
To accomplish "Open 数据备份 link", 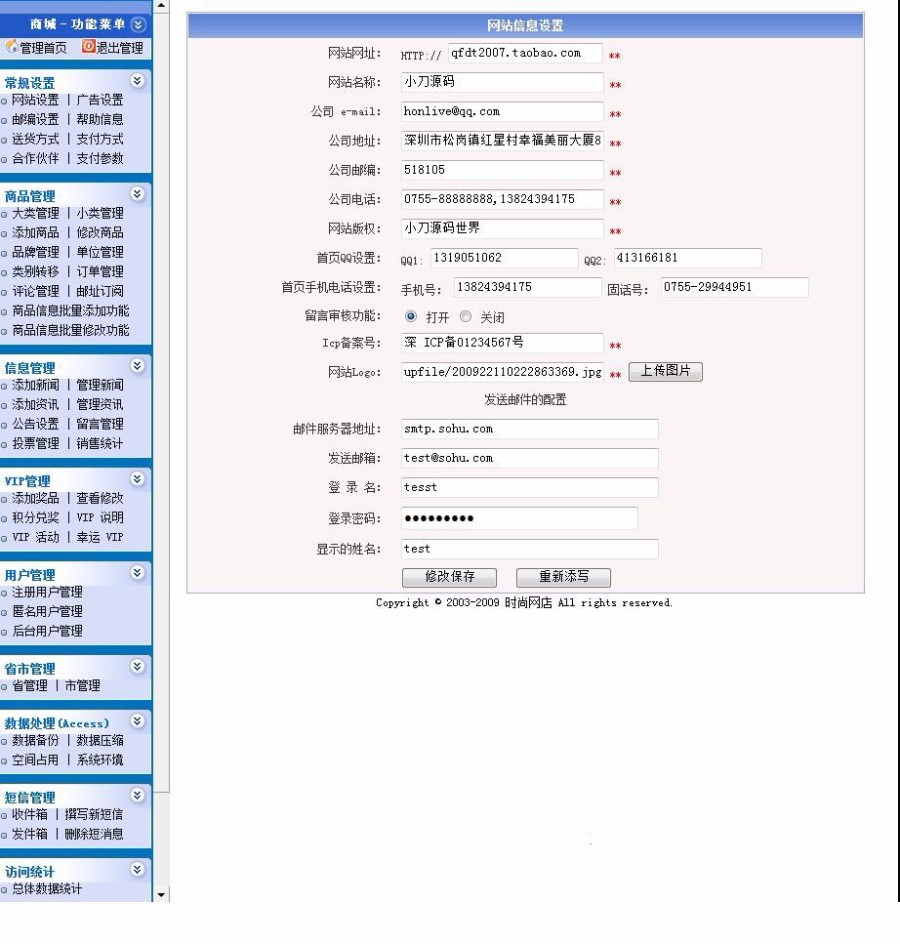I will (x=36, y=741).
